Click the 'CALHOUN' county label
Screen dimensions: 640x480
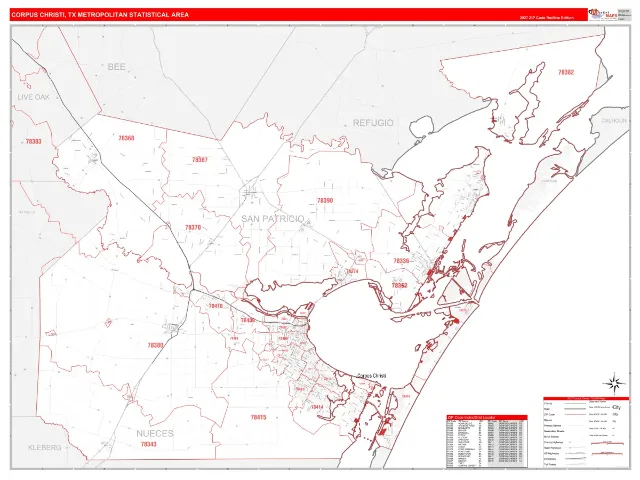tap(614, 121)
